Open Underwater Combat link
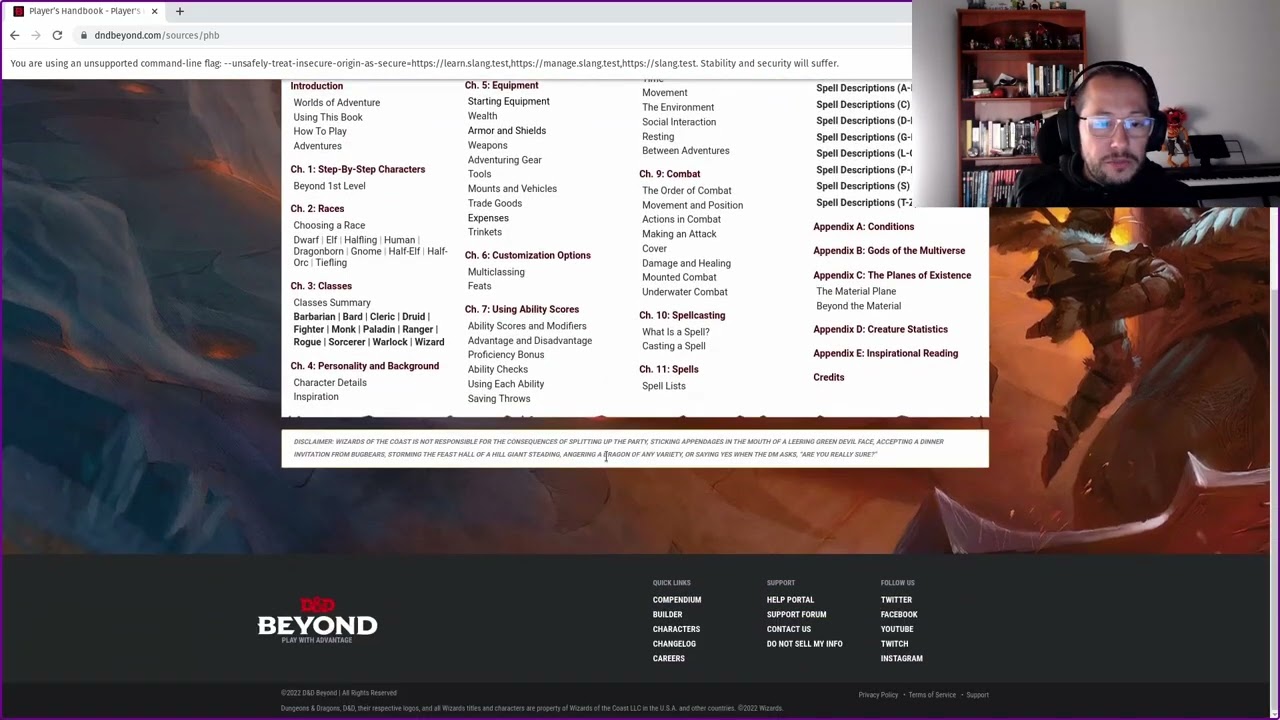The image size is (1280, 720). point(685,292)
